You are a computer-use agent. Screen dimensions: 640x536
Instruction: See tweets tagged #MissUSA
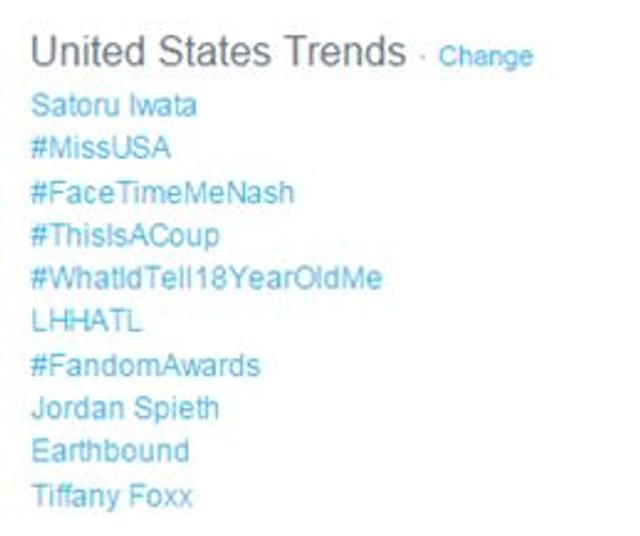(x=101, y=148)
